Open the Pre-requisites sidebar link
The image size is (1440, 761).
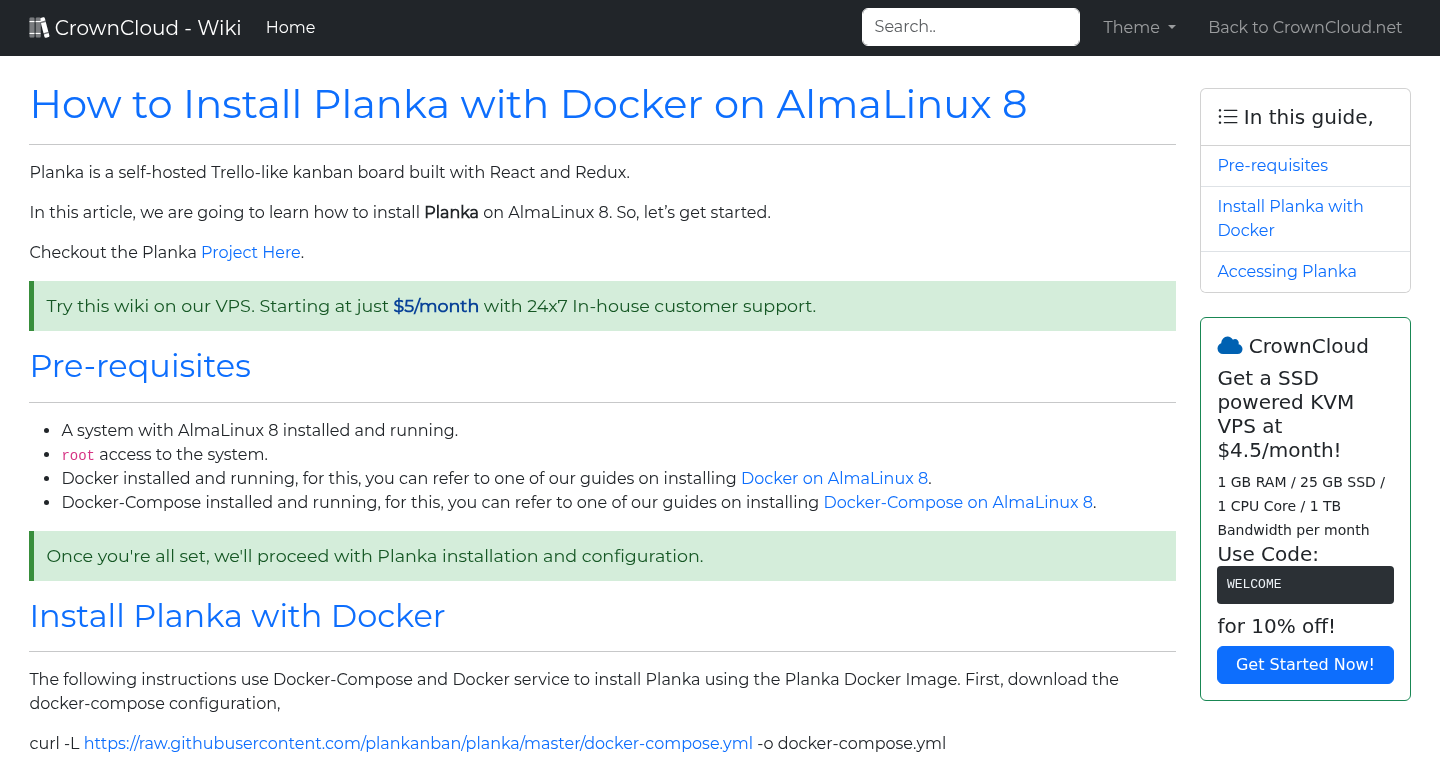[x=1272, y=165]
